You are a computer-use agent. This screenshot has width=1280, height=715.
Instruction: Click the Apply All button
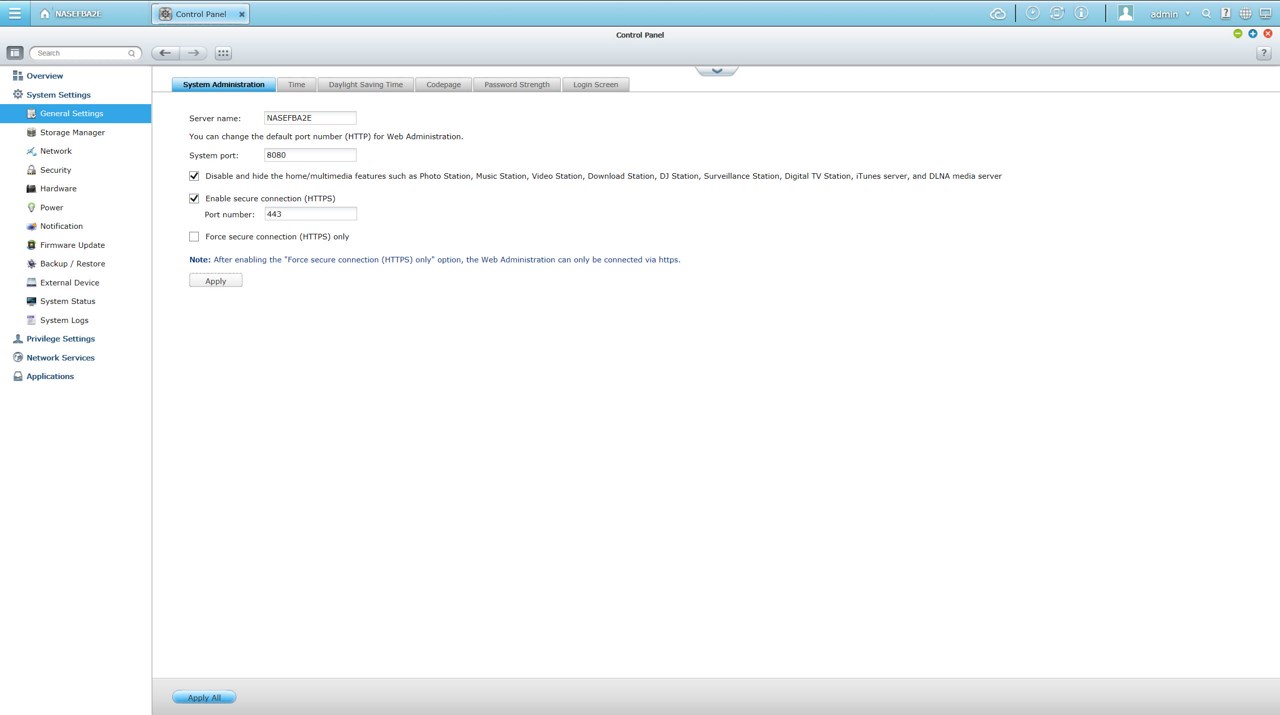pyautogui.click(x=204, y=698)
